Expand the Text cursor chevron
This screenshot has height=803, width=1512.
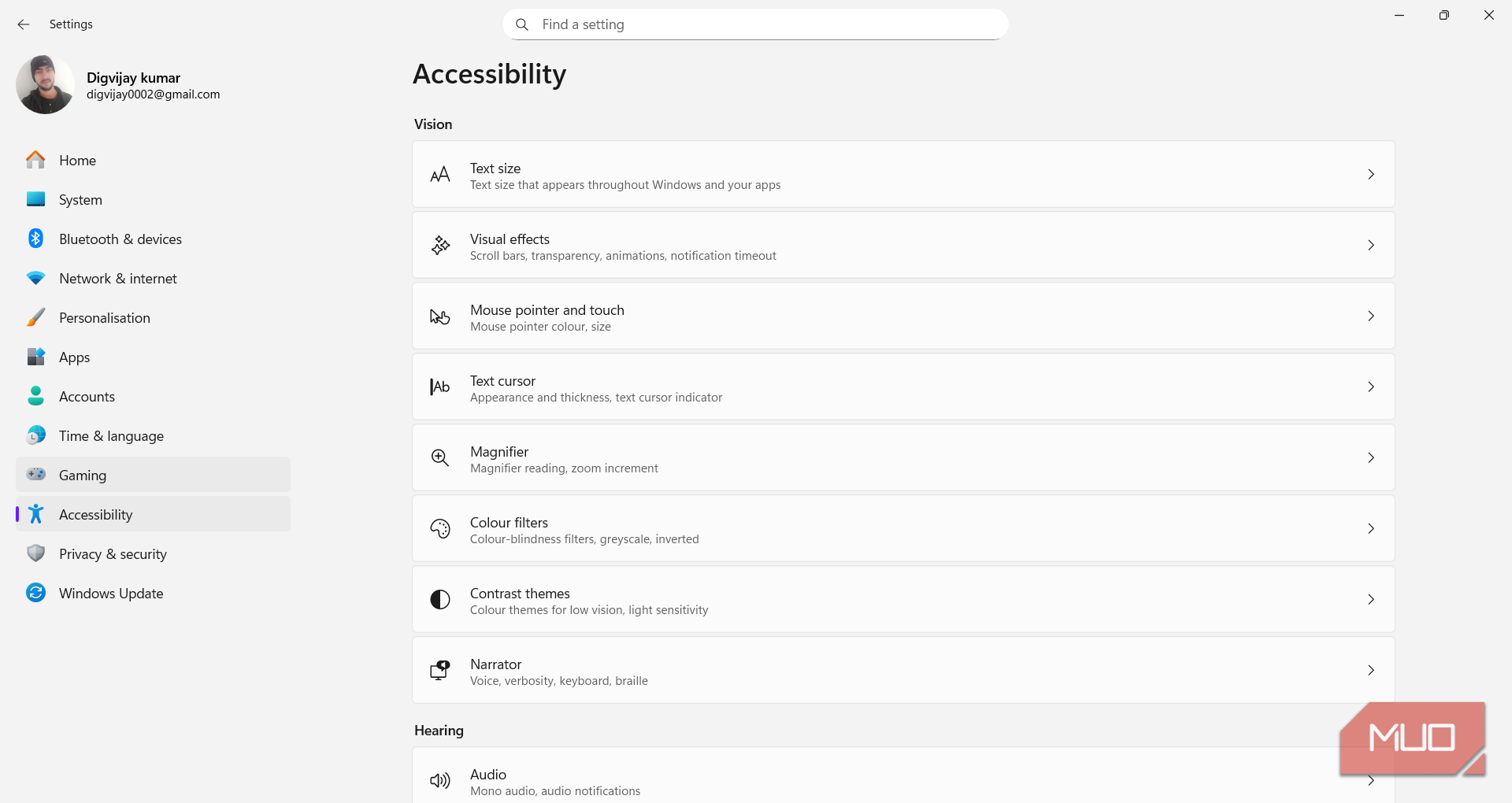point(1371,387)
